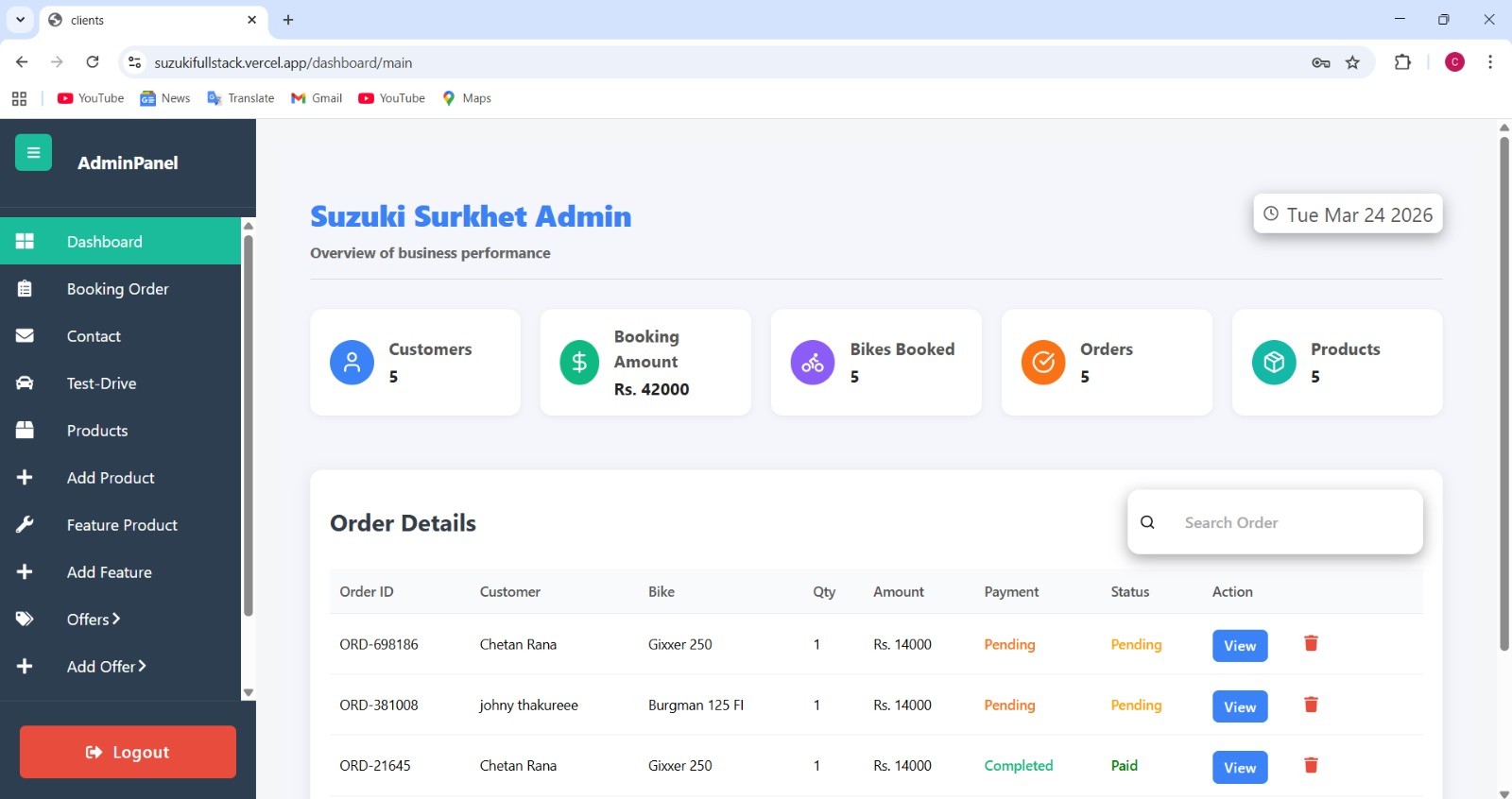This screenshot has width=1512, height=799.
Task: Remove order ORD-21645 using trash icon
Action: coord(1311,765)
